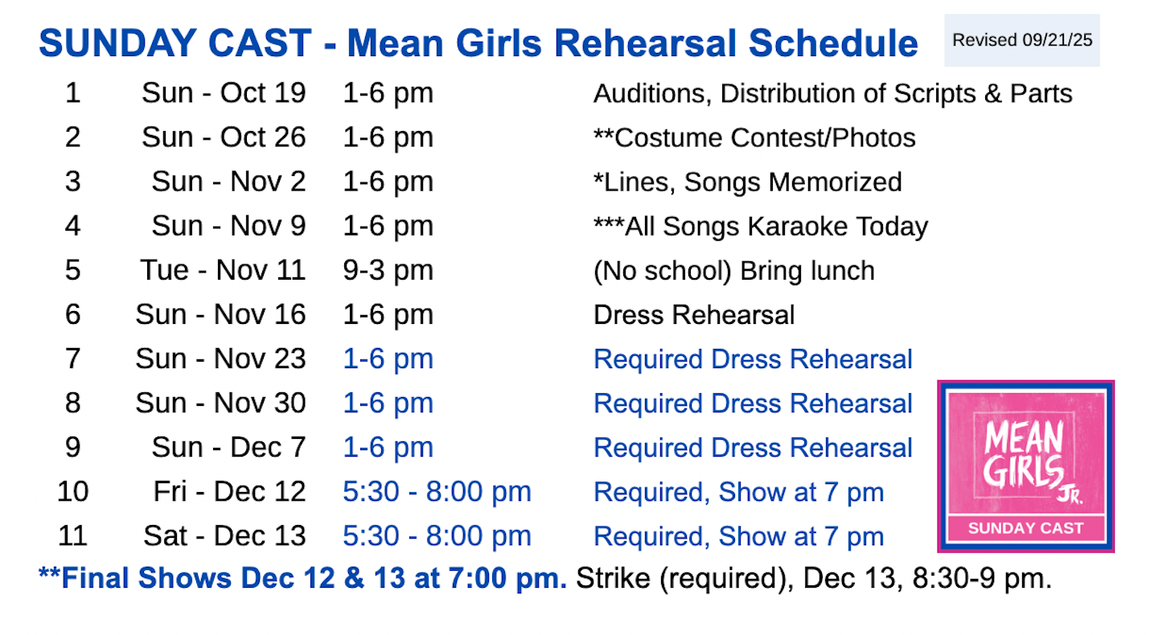Click the 5:30 - 8:00 pm time for Dec 12
The height and width of the screenshot is (635, 1150).
coord(436,492)
